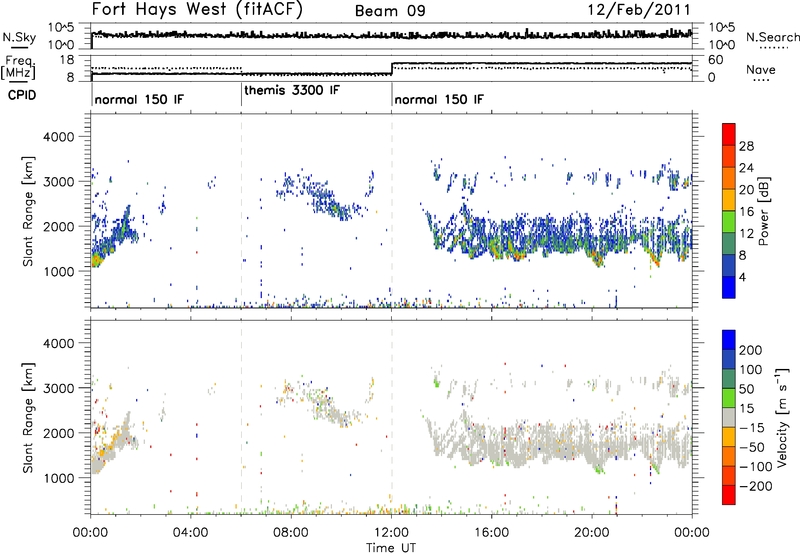Click the "4" Power colorbar tick label

742,277
